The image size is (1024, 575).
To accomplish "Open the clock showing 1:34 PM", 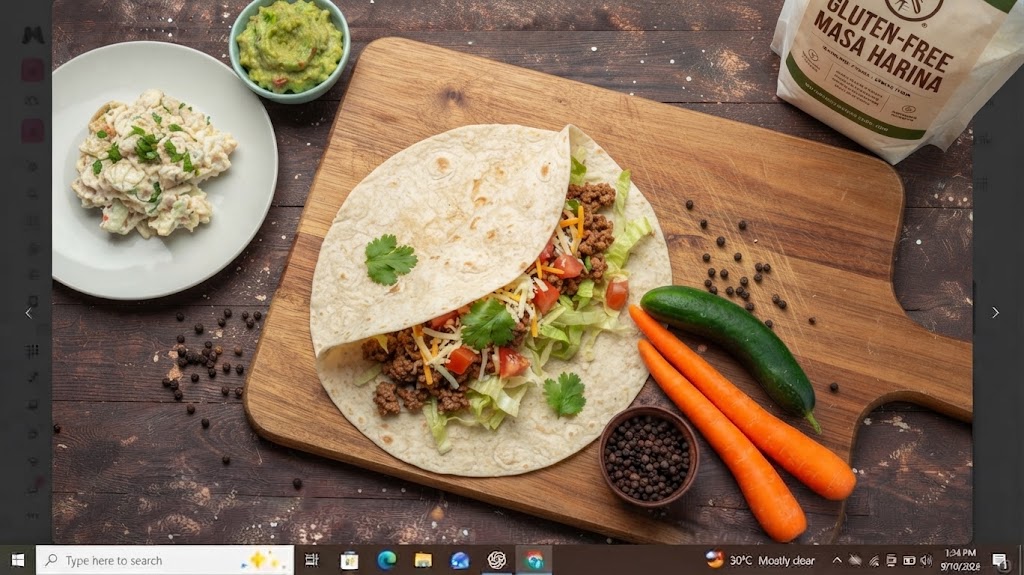I will (960, 560).
